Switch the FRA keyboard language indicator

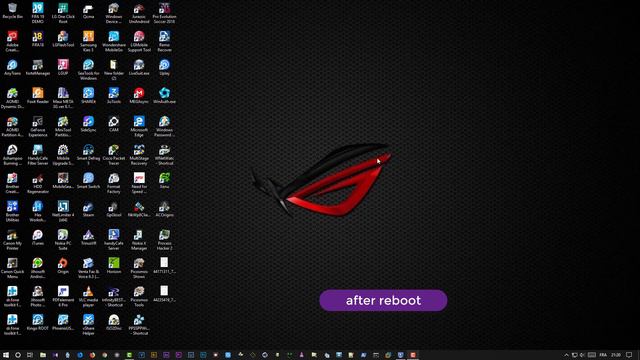[603, 355]
